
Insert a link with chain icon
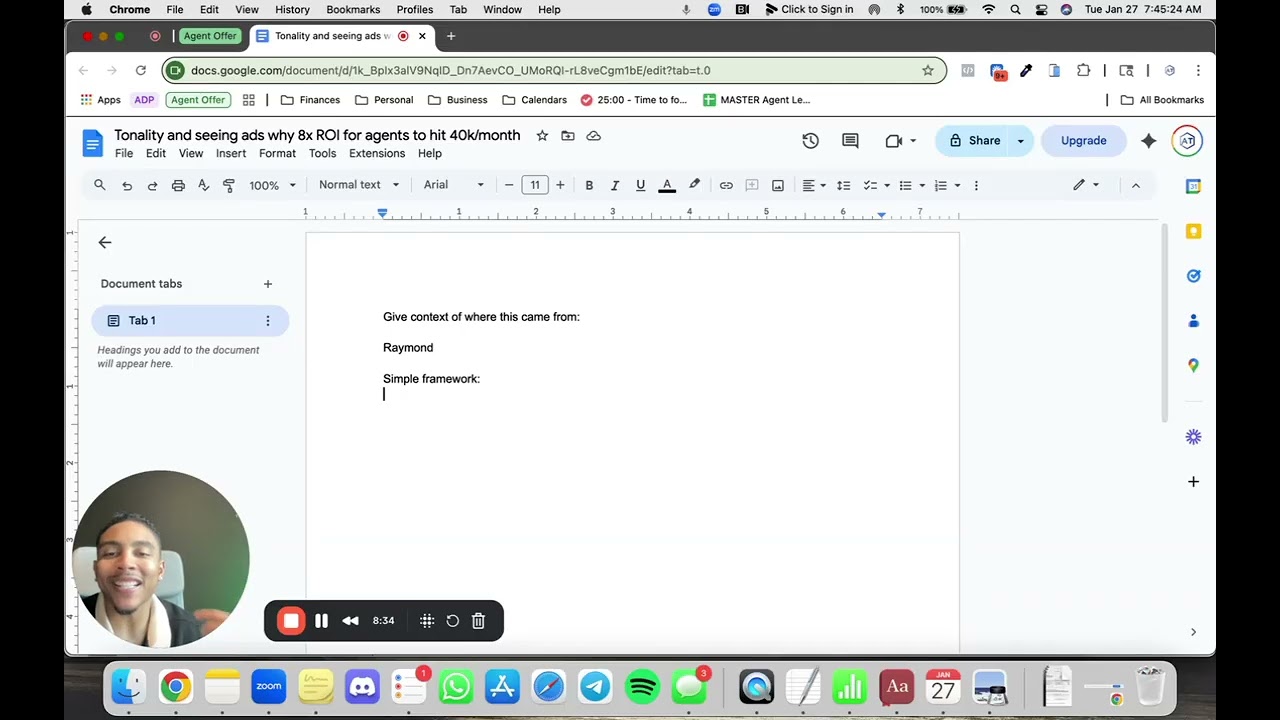[x=726, y=185]
